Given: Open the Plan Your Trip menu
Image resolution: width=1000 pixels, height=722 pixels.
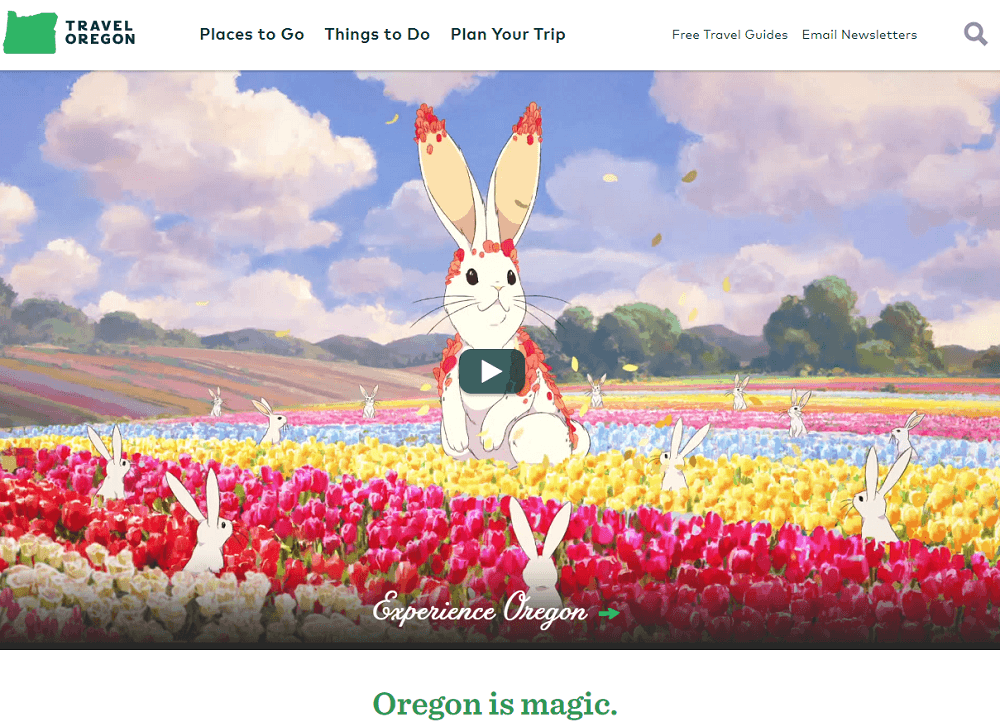Looking at the screenshot, I should pos(508,34).
